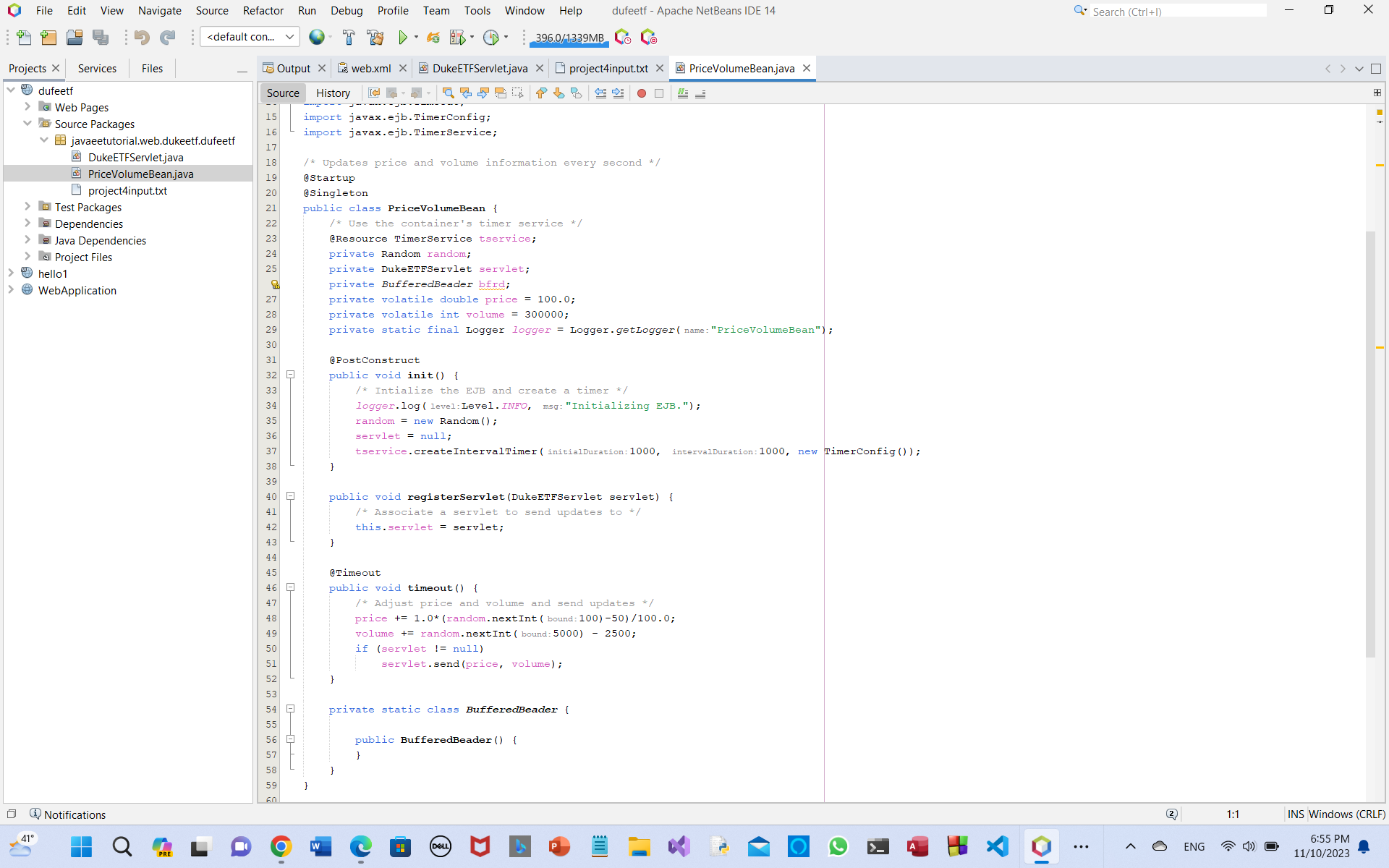Collapse the Source Packages tree node

click(27, 124)
